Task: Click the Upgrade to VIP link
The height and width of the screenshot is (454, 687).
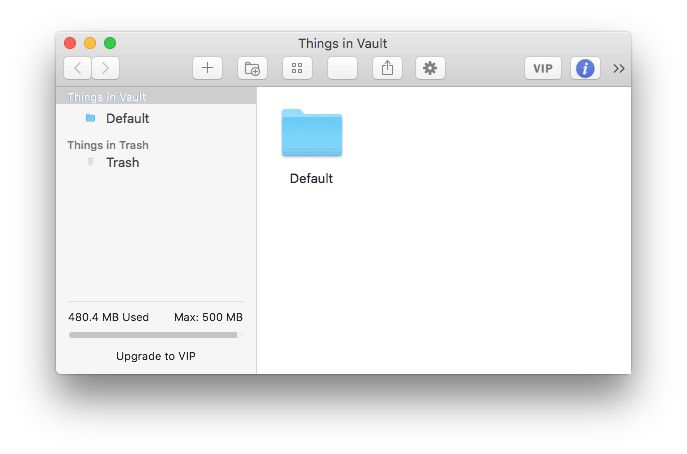Action: (156, 356)
